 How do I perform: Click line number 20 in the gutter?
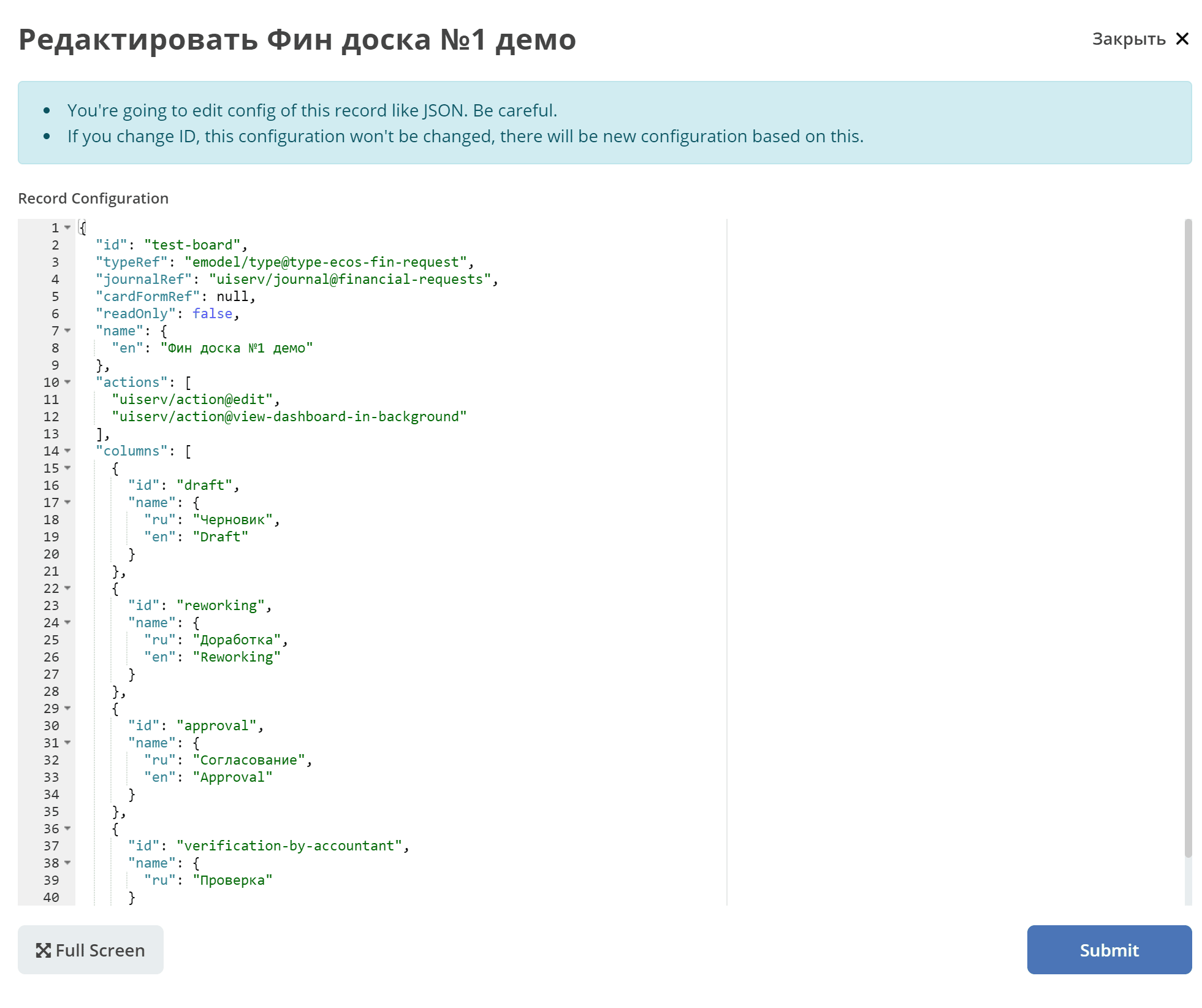point(51,554)
